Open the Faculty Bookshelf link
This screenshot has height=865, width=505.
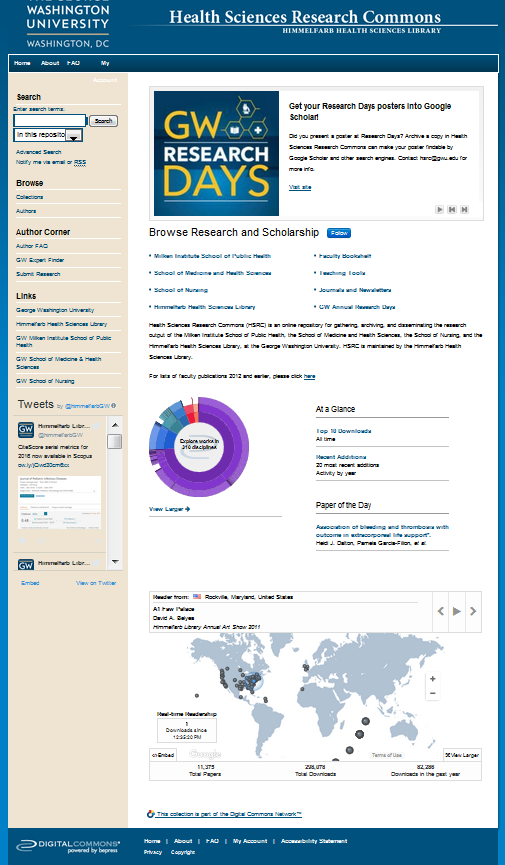tap(345, 256)
